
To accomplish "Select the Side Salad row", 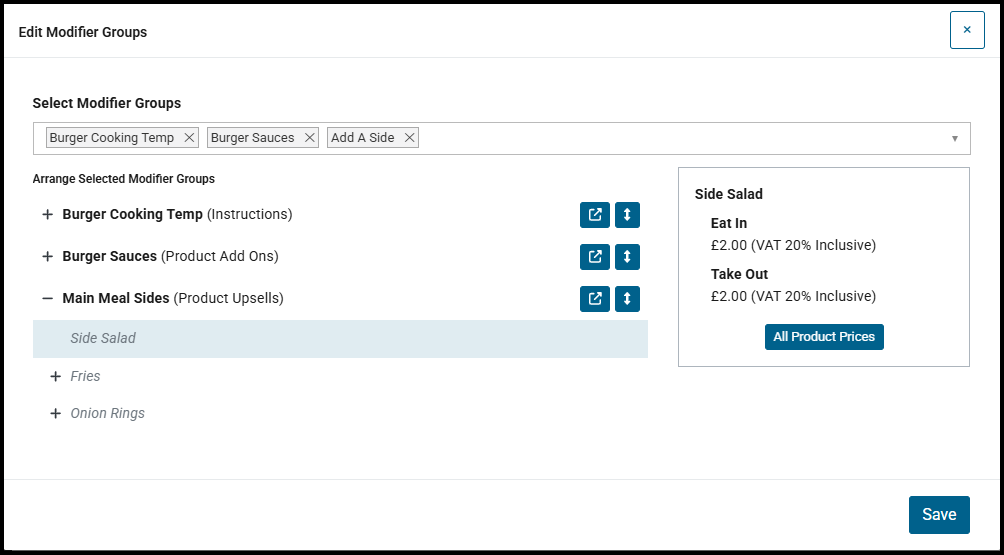I will 340,339.
